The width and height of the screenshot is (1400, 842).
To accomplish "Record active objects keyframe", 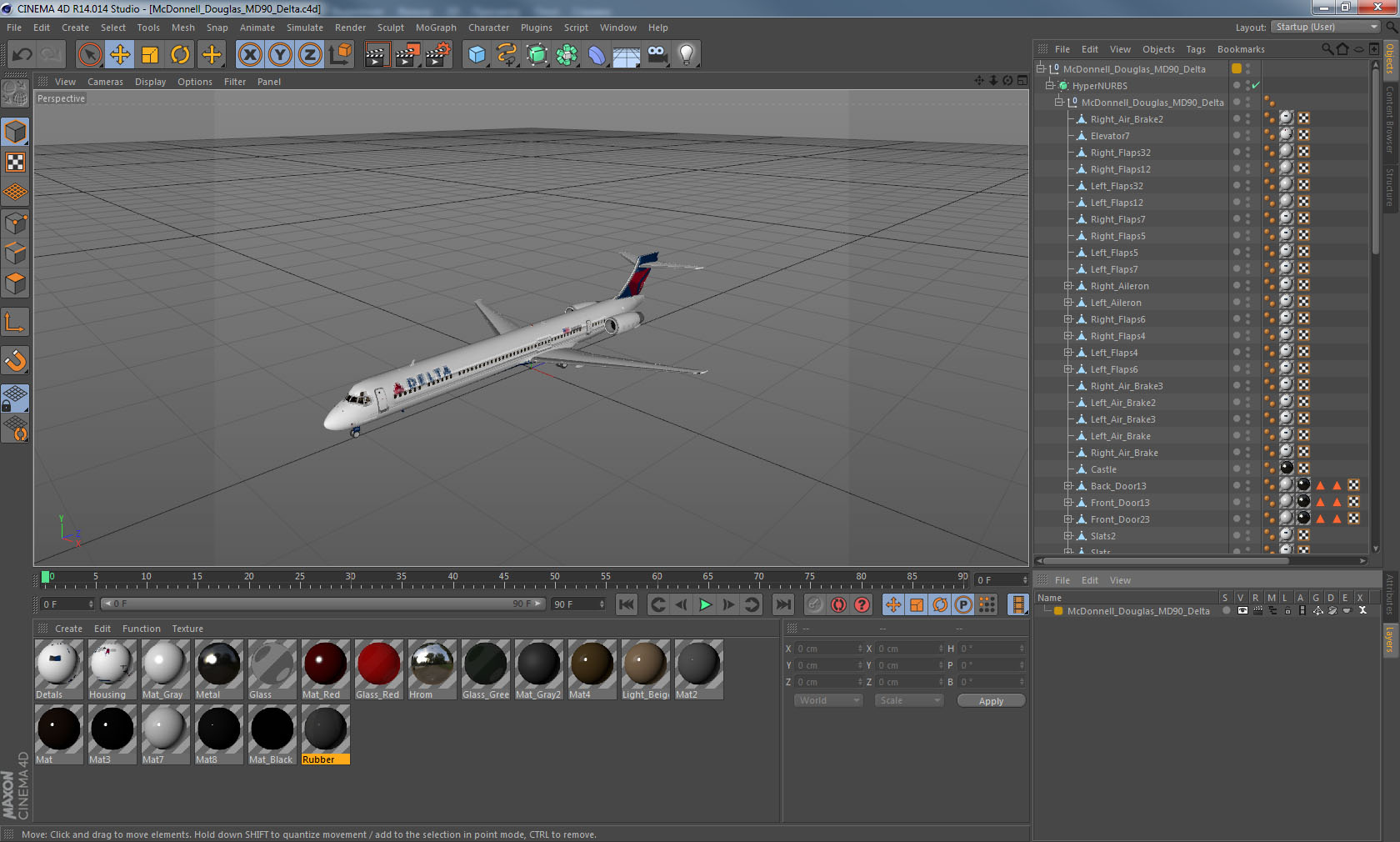I will pos(815,604).
